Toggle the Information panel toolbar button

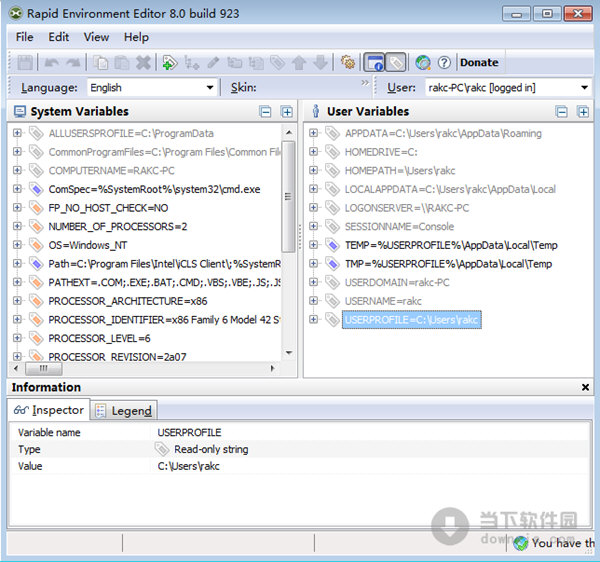point(373,62)
